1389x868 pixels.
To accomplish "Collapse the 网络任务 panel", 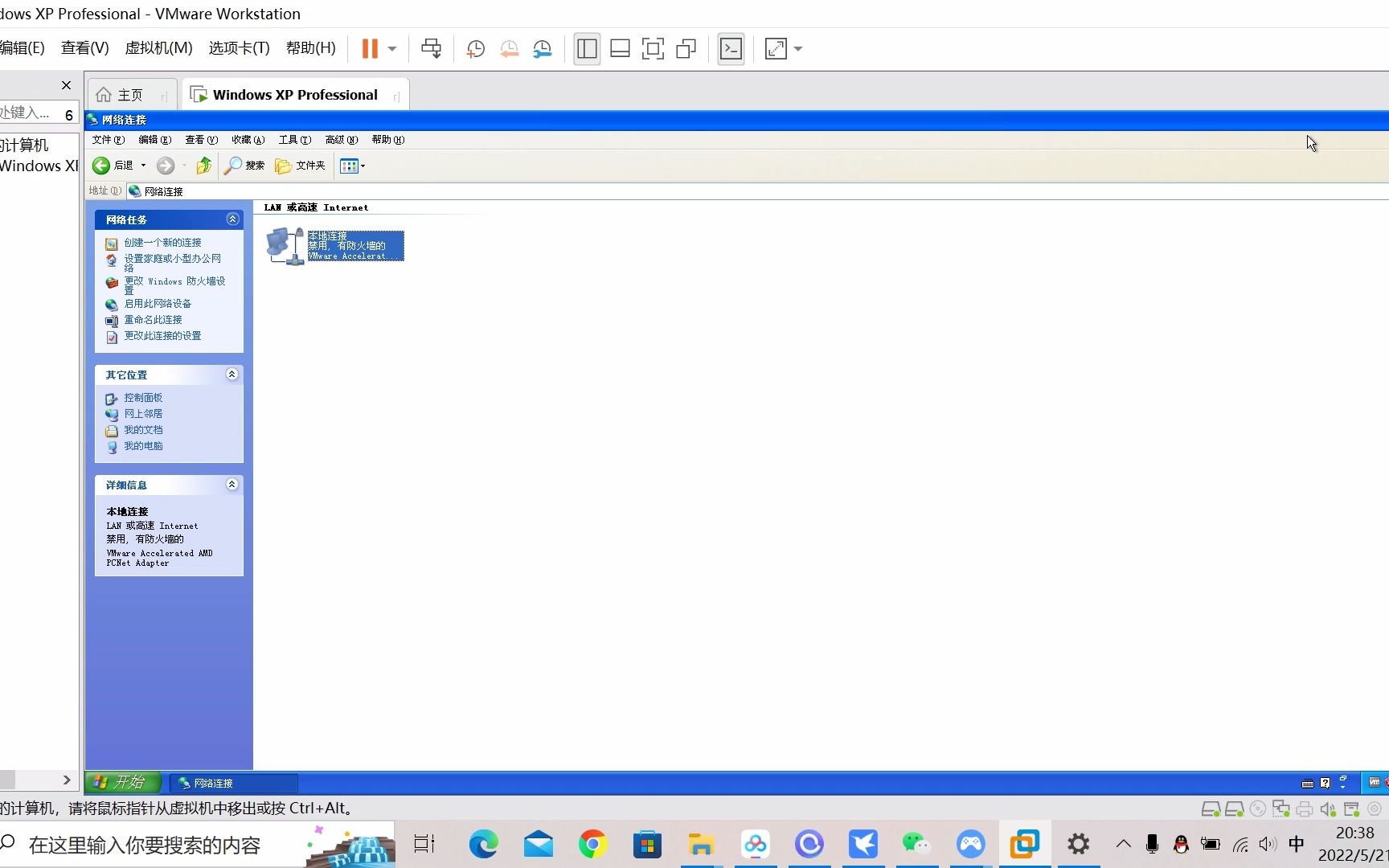I will point(232,219).
